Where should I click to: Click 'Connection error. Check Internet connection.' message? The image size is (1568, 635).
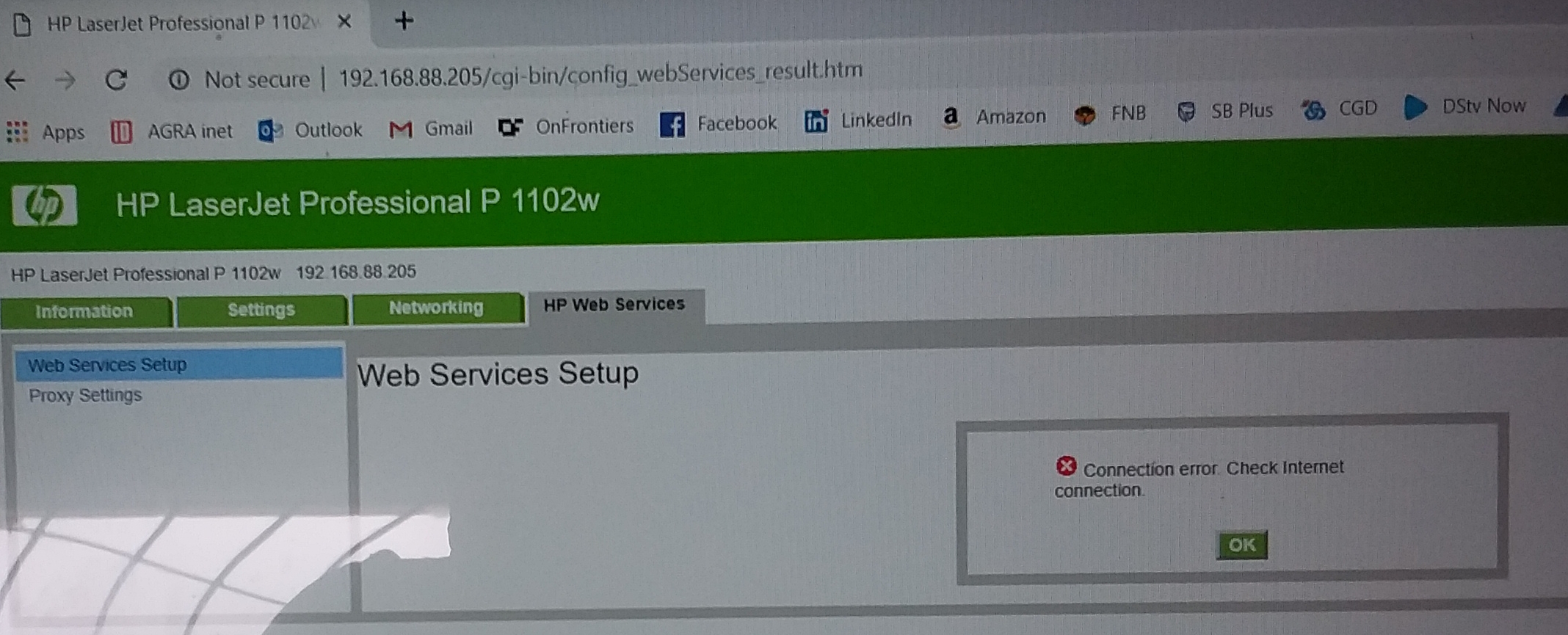(x=1199, y=479)
